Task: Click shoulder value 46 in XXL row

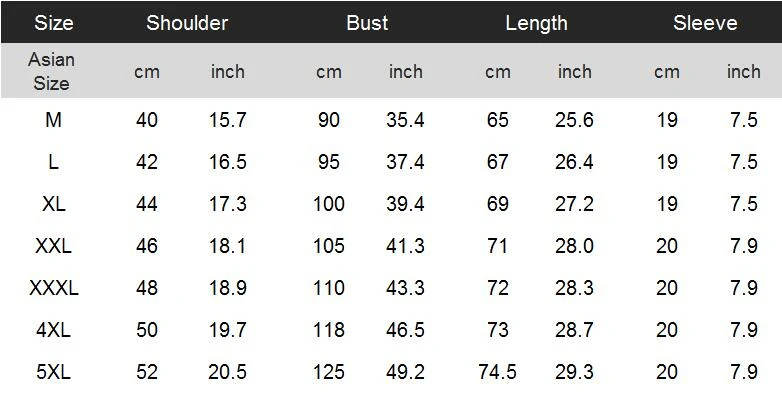Action: pos(147,245)
